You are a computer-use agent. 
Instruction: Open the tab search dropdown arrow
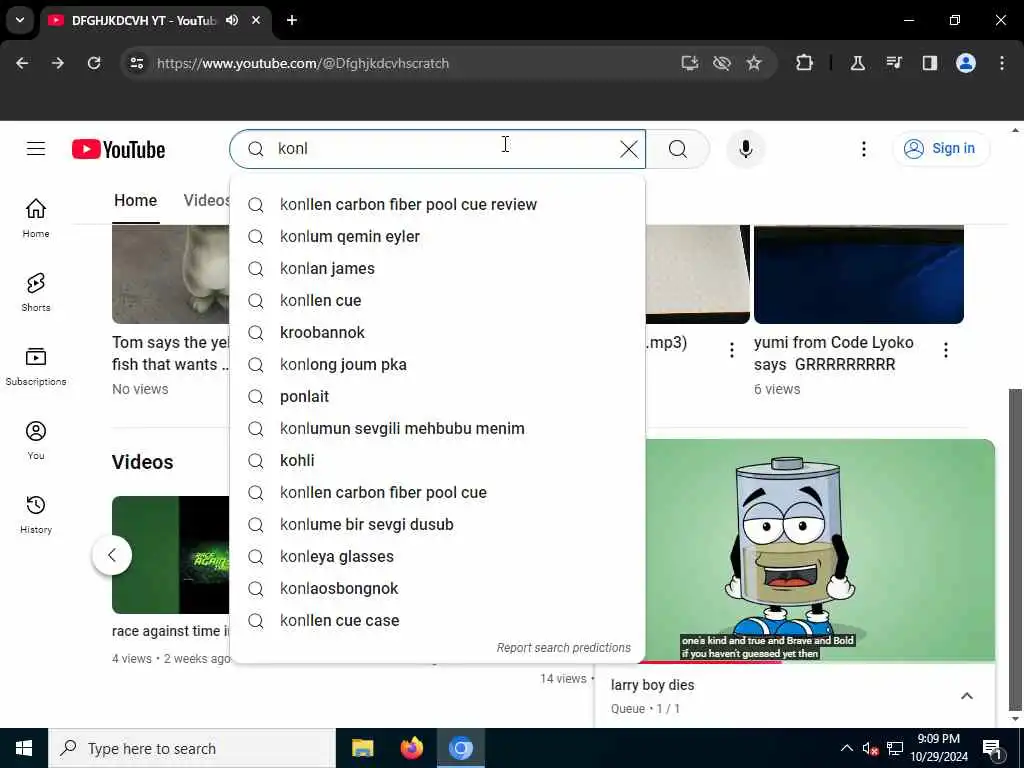coord(20,20)
